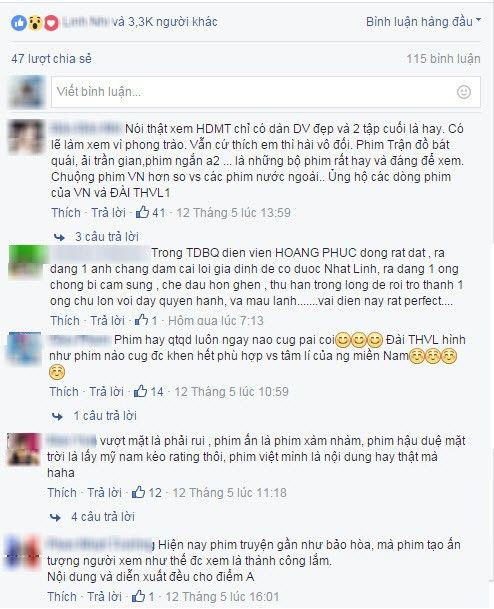
Task: Click the Viết bình luận input field
Action: [x=266, y=92]
